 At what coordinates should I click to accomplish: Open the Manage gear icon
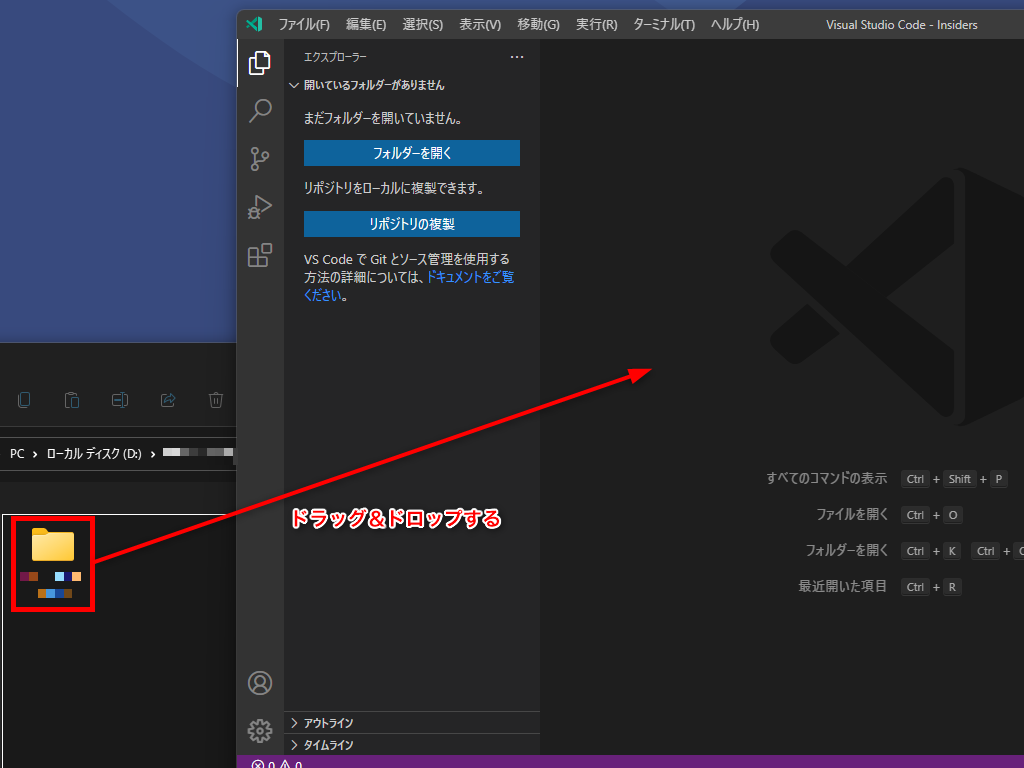pos(260,731)
